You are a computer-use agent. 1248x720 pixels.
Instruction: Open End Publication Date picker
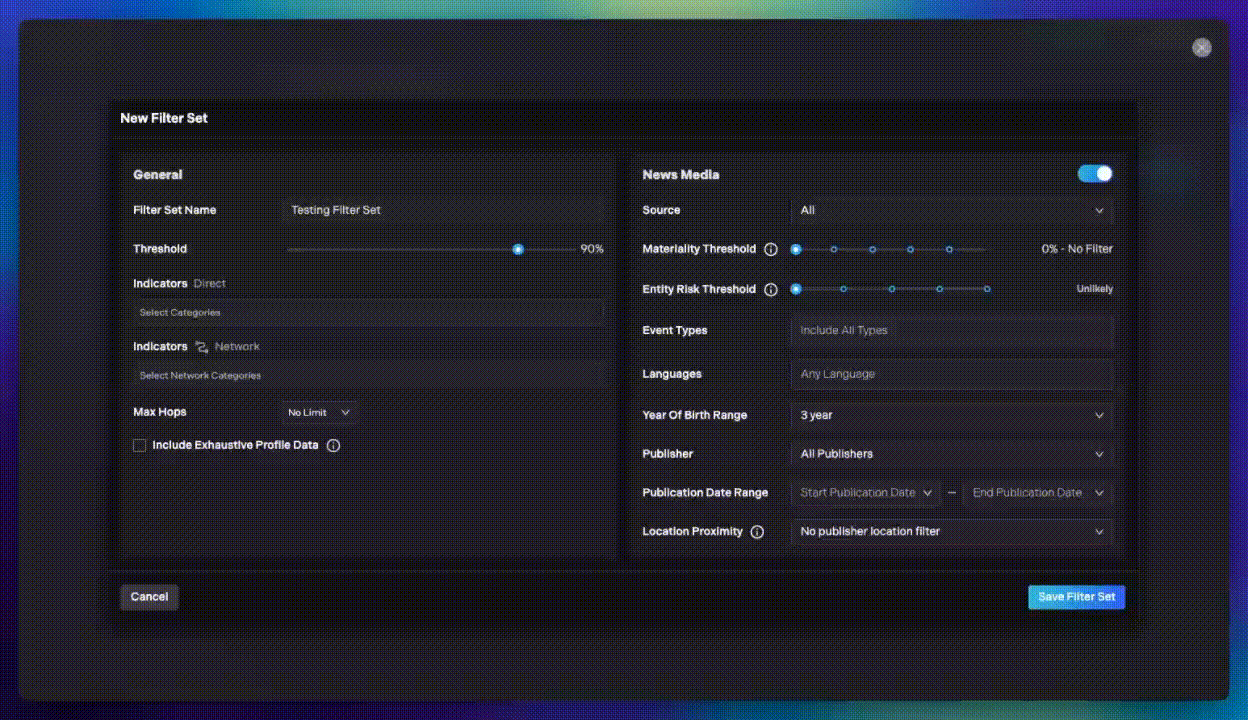(x=1037, y=493)
